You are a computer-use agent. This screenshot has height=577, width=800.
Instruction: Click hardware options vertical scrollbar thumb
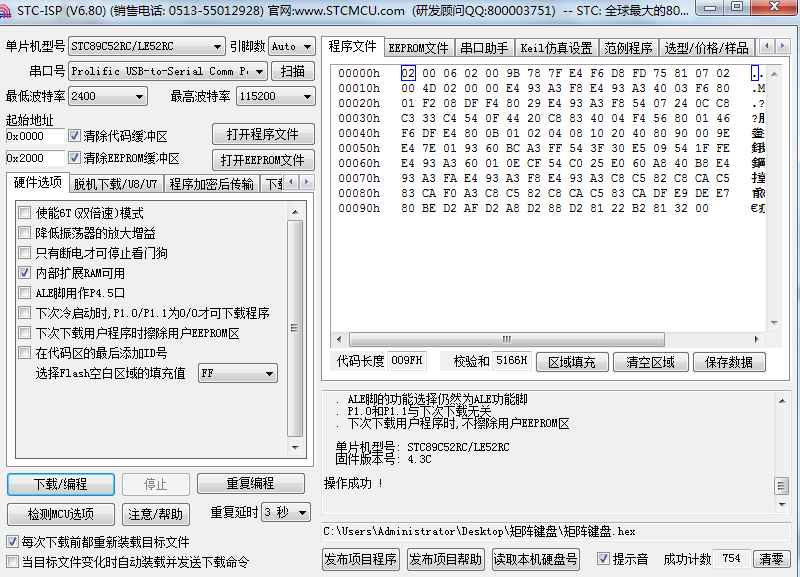tap(295, 328)
